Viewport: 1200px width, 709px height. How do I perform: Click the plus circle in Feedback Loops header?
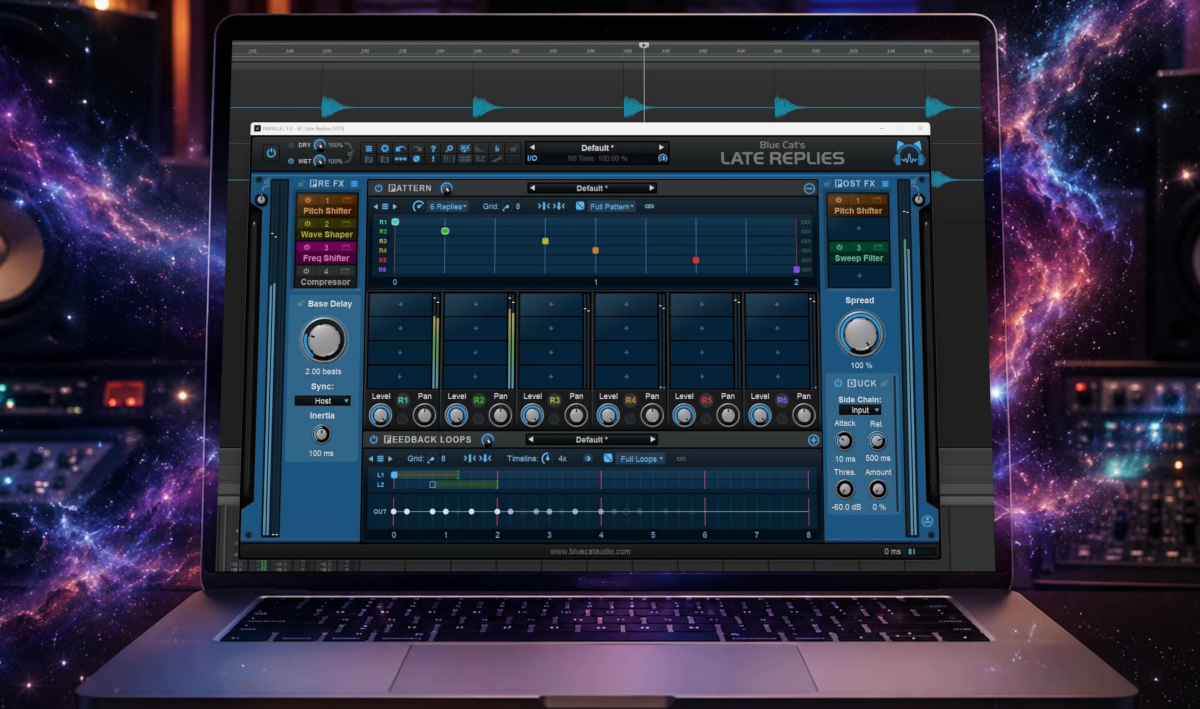pos(813,439)
